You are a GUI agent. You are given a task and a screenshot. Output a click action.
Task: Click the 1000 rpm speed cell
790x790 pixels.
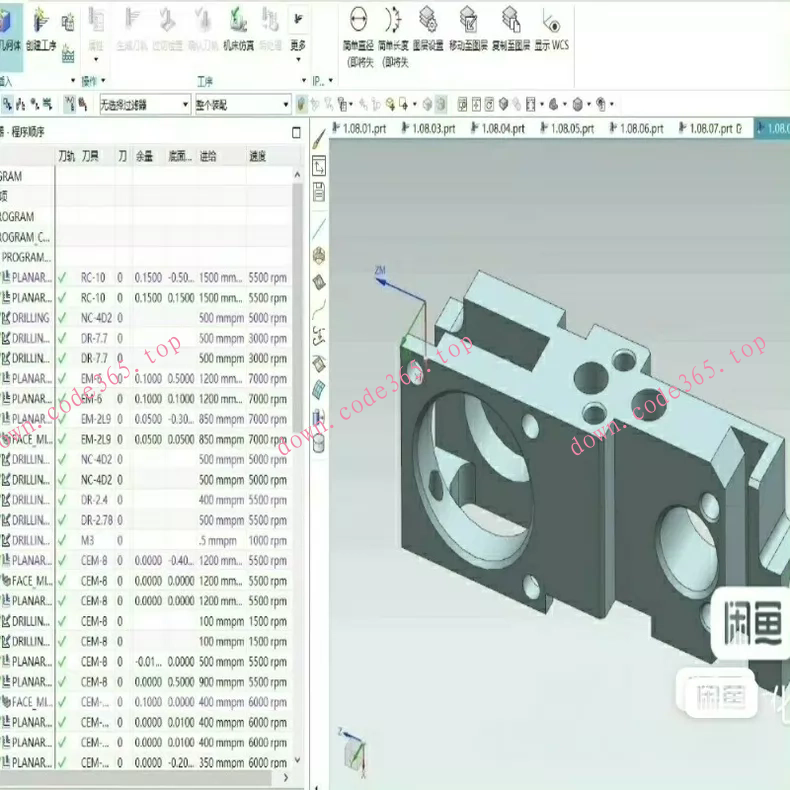tap(268, 541)
